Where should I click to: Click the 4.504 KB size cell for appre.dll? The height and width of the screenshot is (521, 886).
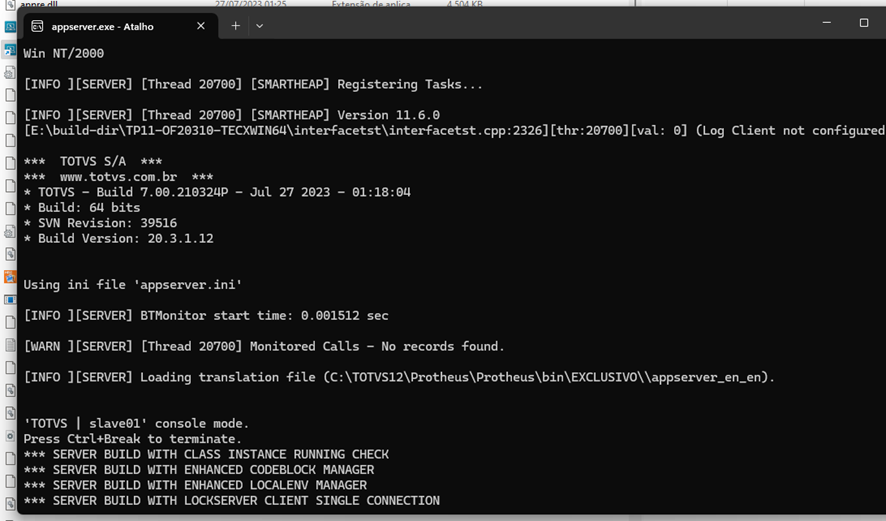coord(464,4)
